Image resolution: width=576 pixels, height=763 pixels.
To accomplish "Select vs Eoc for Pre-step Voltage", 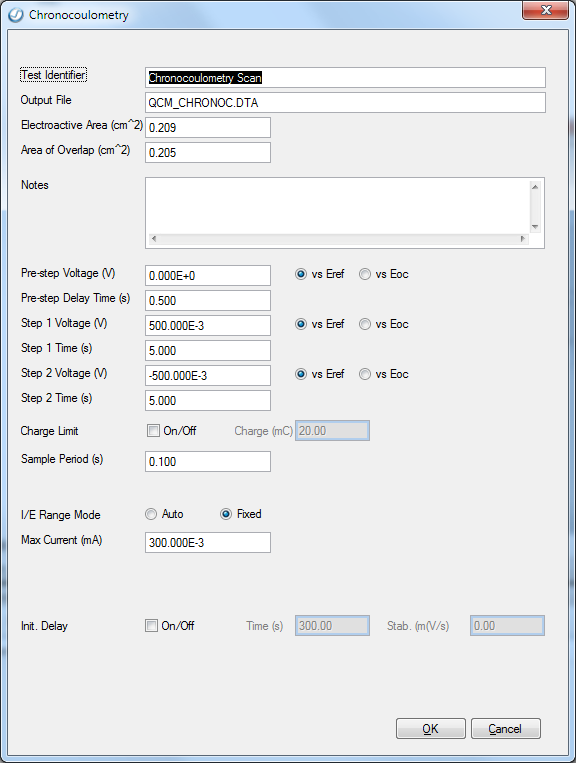I will point(365,274).
